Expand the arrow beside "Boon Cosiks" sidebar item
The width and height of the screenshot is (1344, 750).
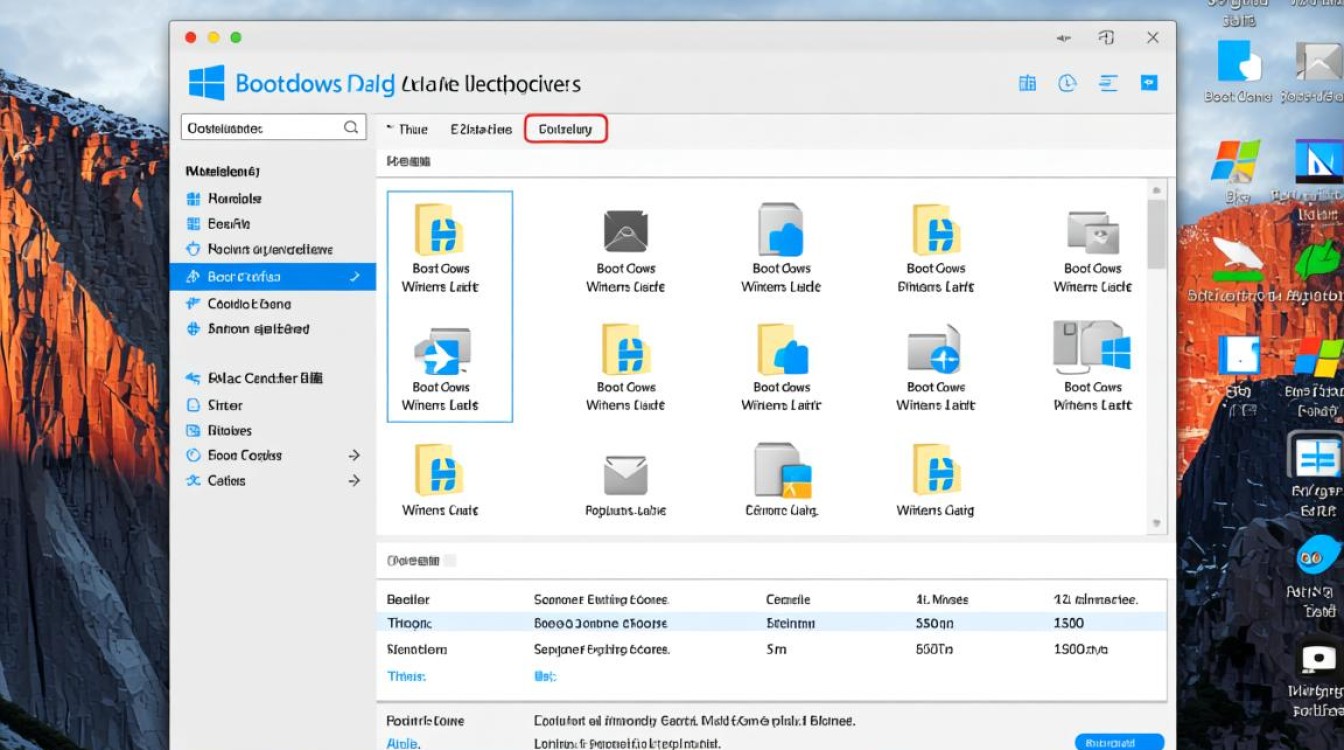point(354,455)
